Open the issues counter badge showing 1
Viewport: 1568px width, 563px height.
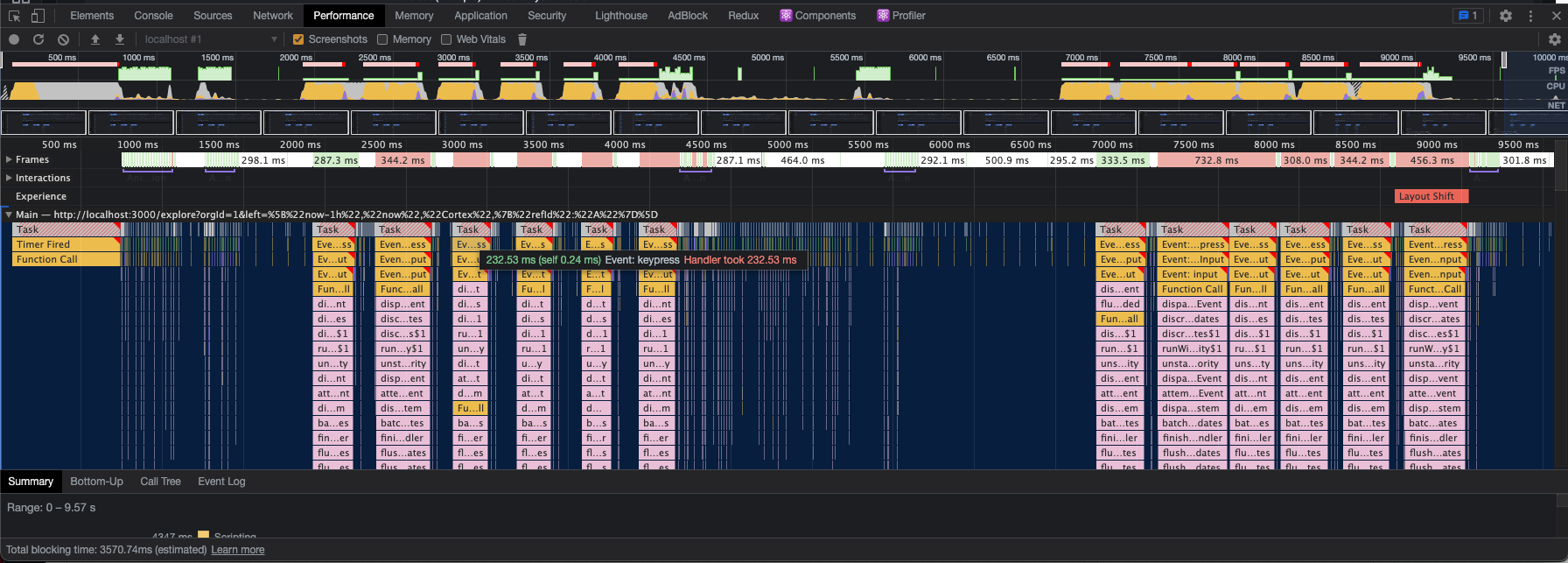(1467, 16)
